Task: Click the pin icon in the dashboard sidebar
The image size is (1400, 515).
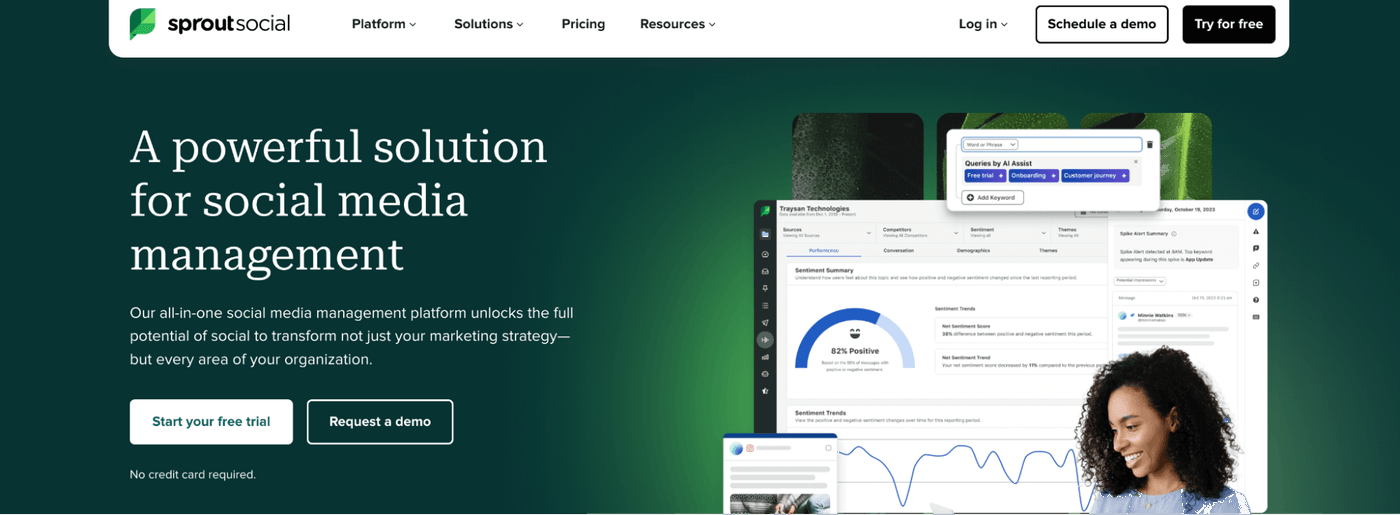Action: tap(765, 288)
